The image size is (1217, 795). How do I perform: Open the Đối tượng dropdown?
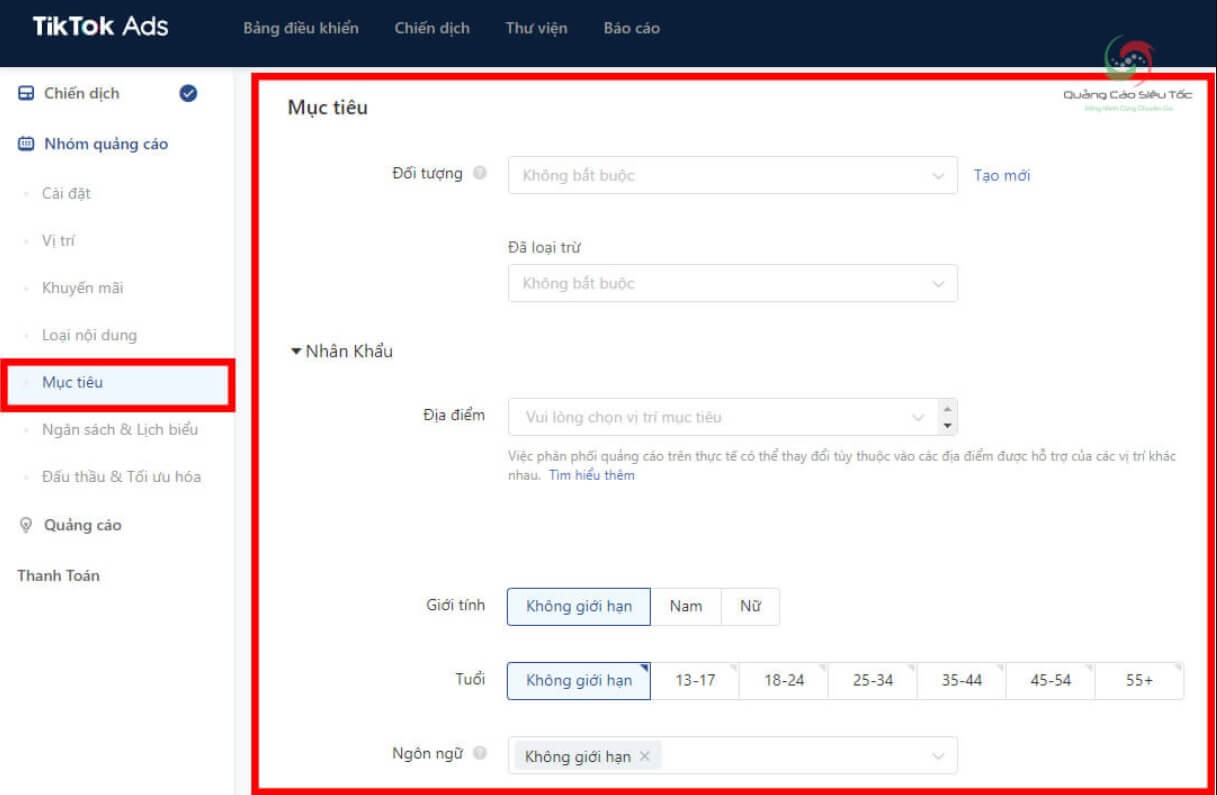click(x=732, y=175)
